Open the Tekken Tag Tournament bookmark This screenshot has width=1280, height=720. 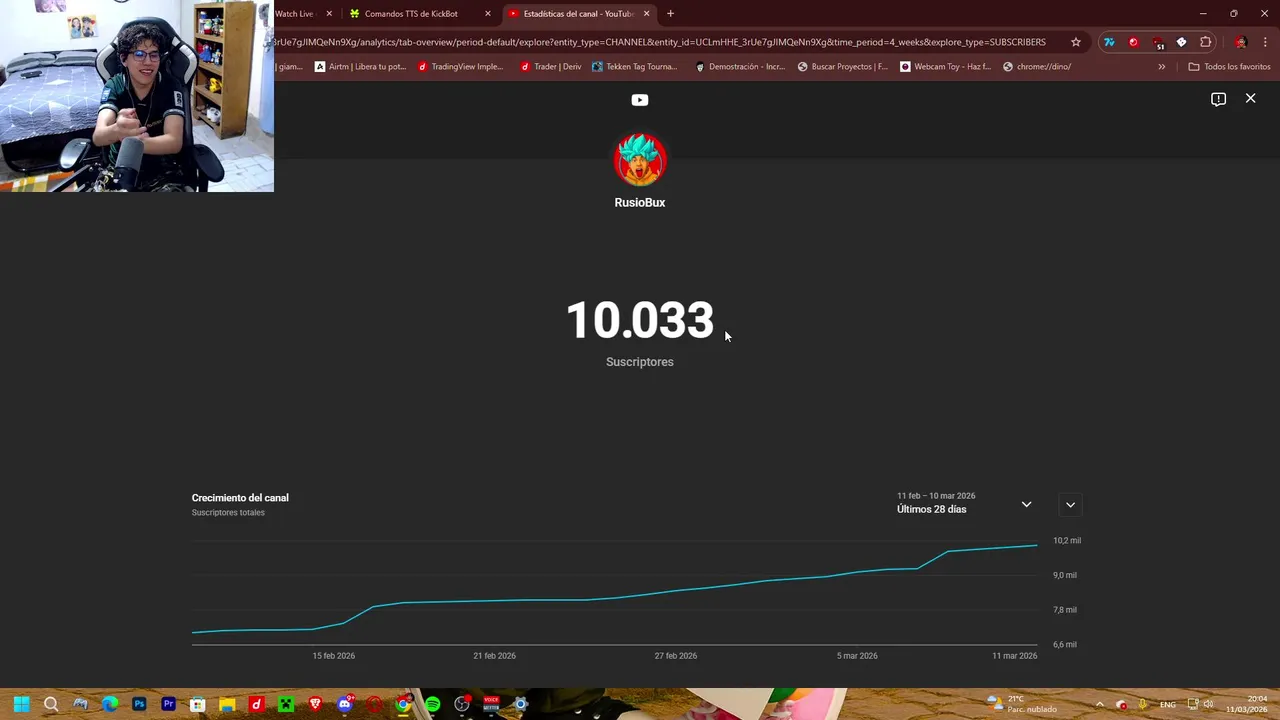pyautogui.click(x=635, y=67)
